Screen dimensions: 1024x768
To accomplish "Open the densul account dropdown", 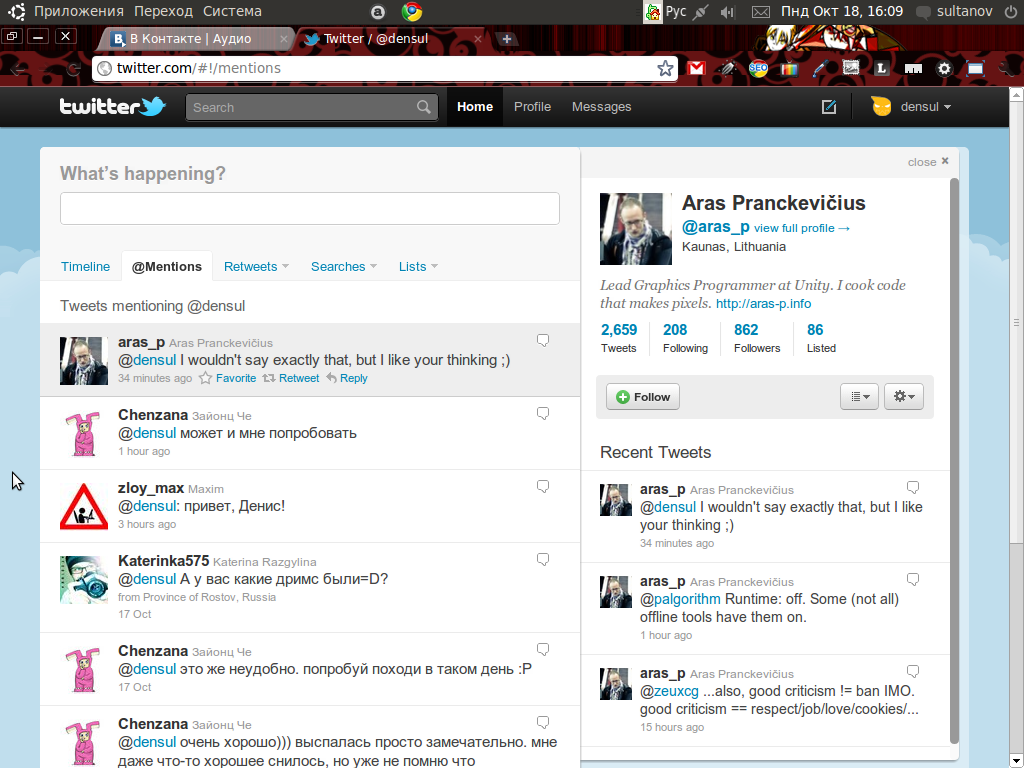I will click(910, 106).
